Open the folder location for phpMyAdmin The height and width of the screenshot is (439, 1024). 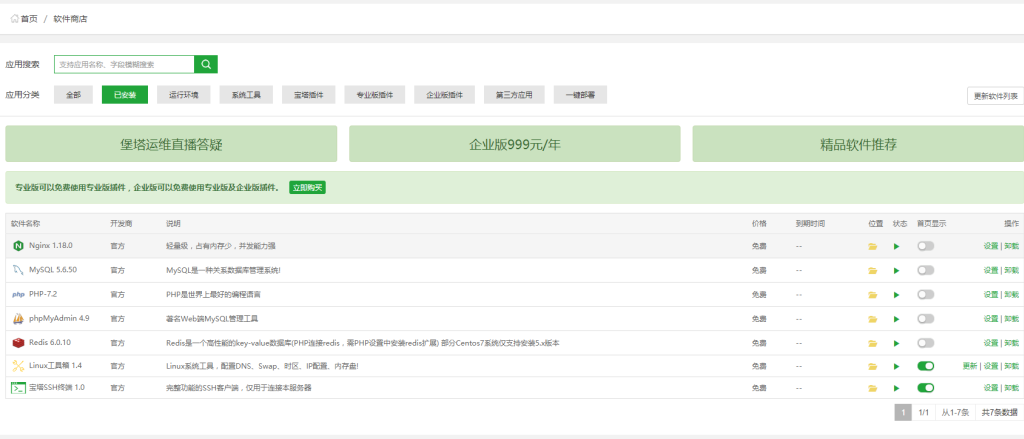click(872, 319)
